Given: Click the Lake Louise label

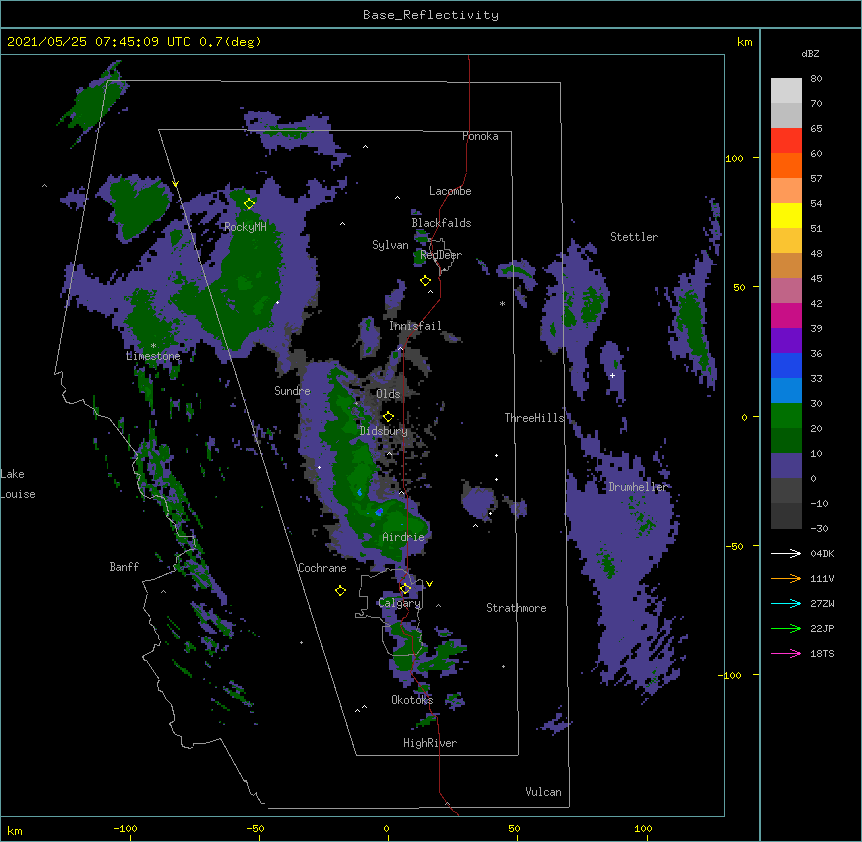Looking at the screenshot, I should coord(18,484).
